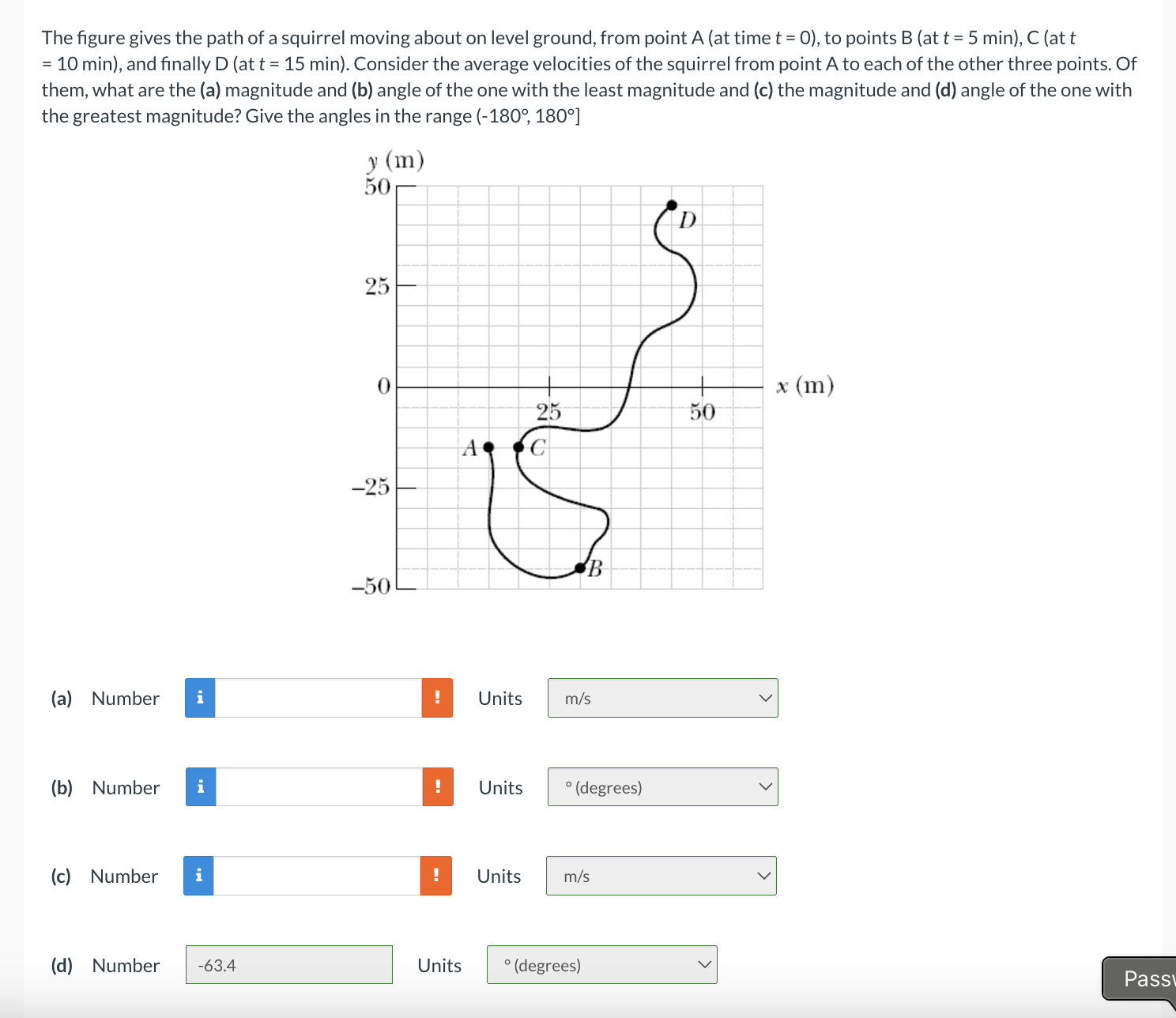The height and width of the screenshot is (1018, 1176).
Task: Click the -63.4 answer field for part (d)
Action: click(289, 965)
